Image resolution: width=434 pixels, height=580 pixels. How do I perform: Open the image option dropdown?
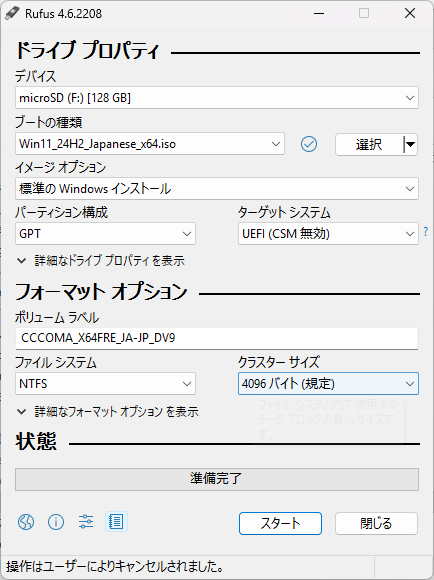[217, 189]
